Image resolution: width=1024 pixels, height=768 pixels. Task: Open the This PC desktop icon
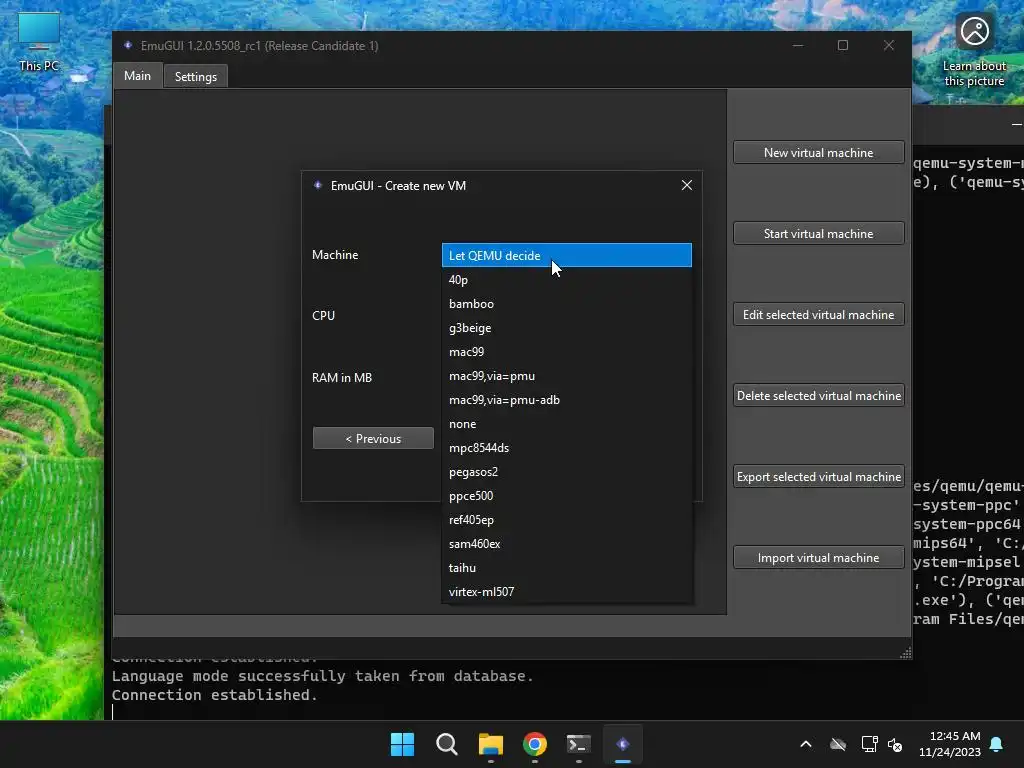[x=39, y=42]
